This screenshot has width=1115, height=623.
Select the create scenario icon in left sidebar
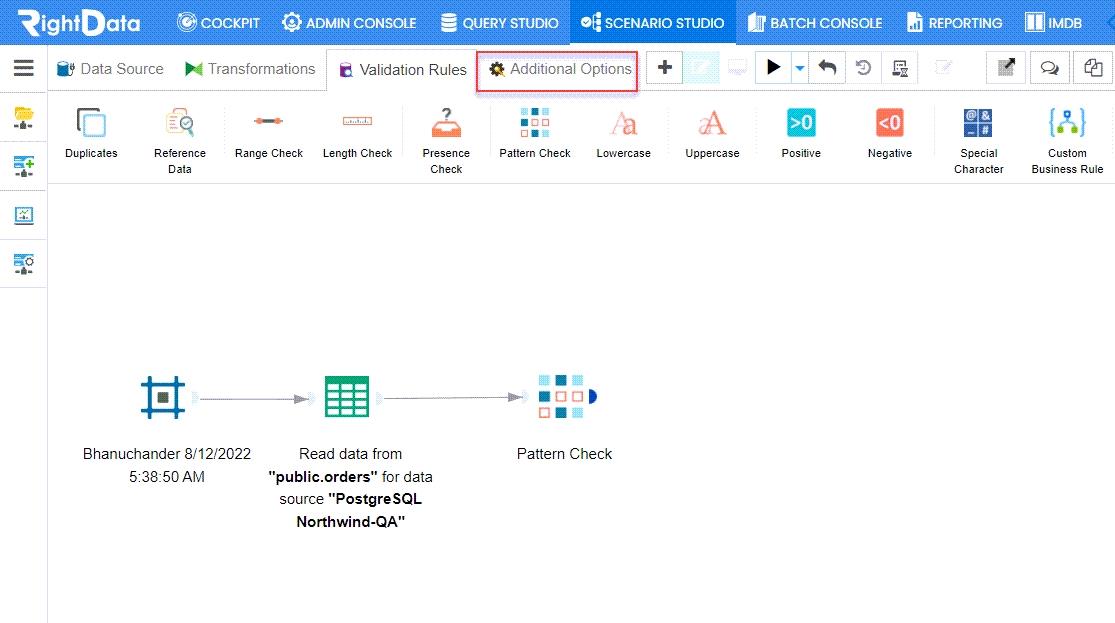[x=23, y=166]
